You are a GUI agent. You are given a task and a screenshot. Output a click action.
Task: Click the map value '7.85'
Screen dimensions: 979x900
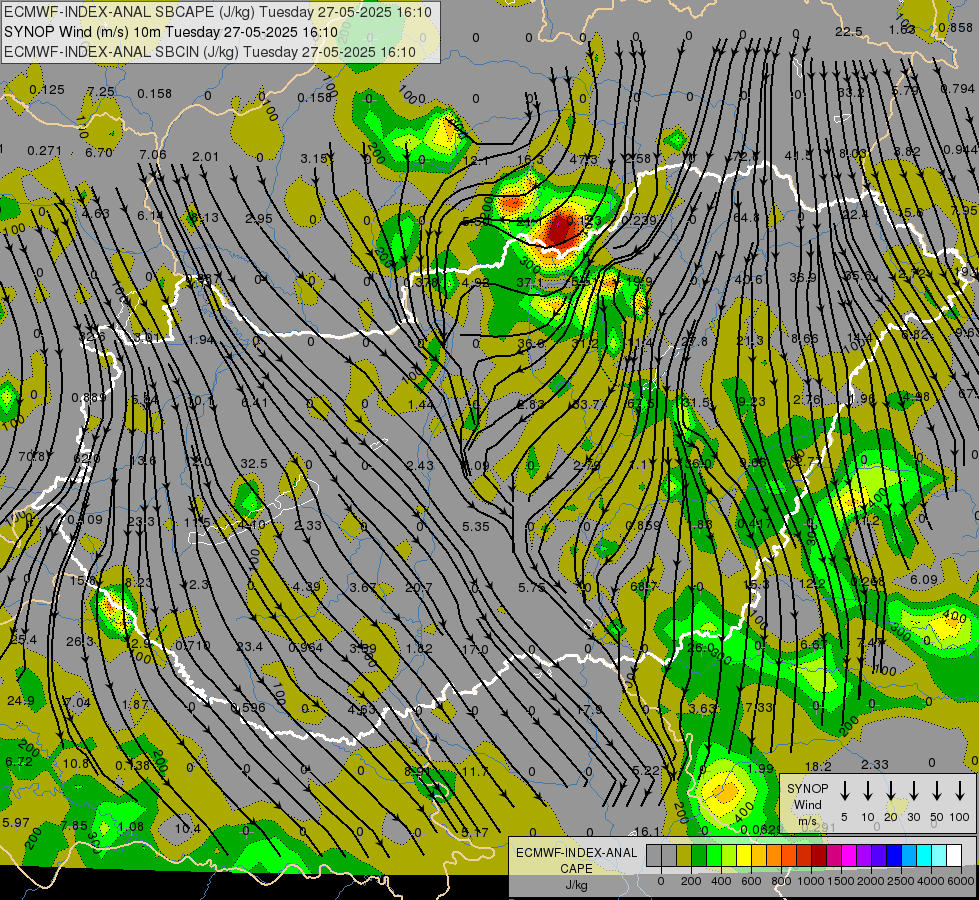pos(74,825)
